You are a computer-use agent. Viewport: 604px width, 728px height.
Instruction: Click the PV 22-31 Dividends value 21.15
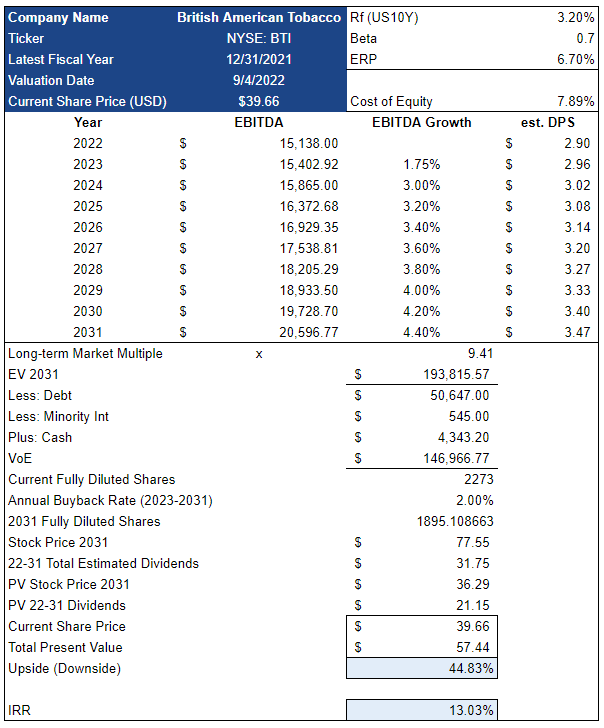tap(473, 605)
